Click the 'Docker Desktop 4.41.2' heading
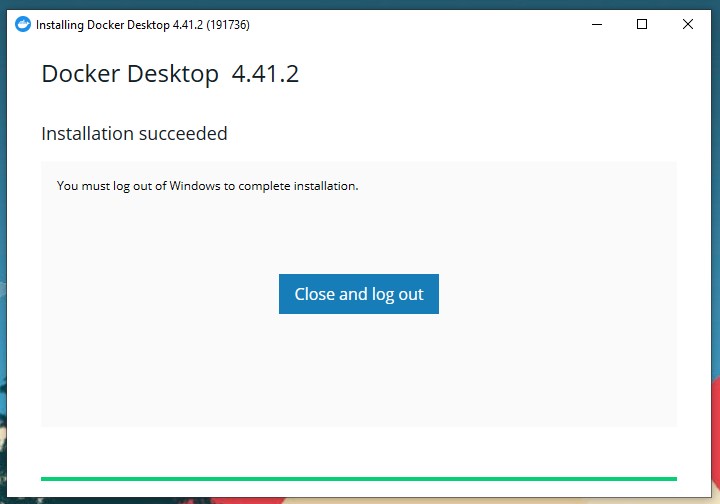 coord(170,74)
